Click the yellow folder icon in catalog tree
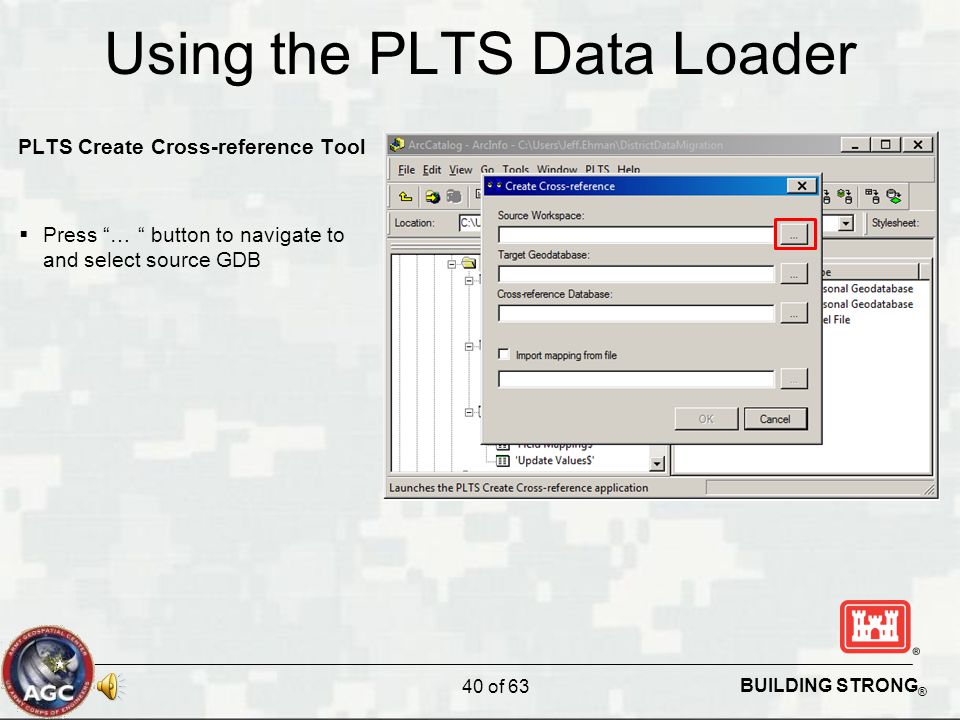The width and height of the screenshot is (960, 720). point(470,263)
